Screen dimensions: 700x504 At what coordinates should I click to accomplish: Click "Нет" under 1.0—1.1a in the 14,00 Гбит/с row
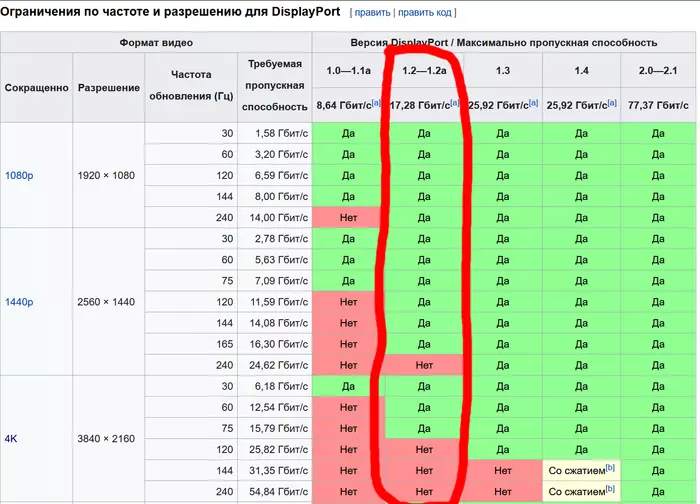348,217
